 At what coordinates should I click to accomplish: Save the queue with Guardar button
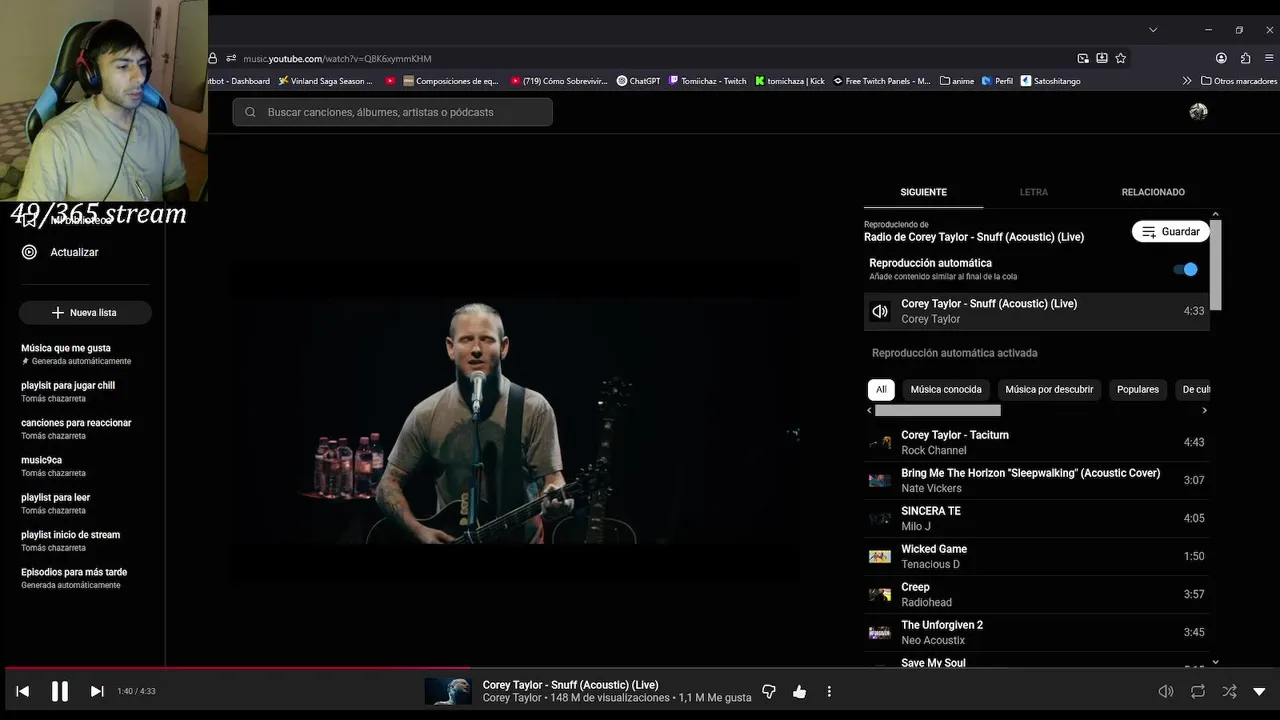pyautogui.click(x=1171, y=231)
